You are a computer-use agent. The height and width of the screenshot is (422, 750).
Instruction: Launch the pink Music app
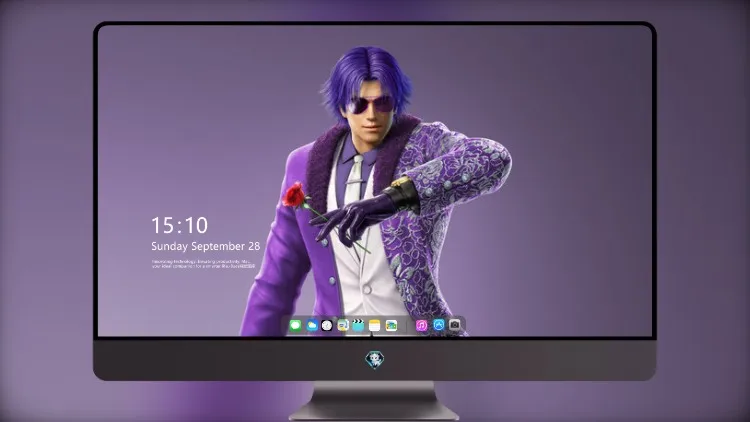click(x=421, y=325)
